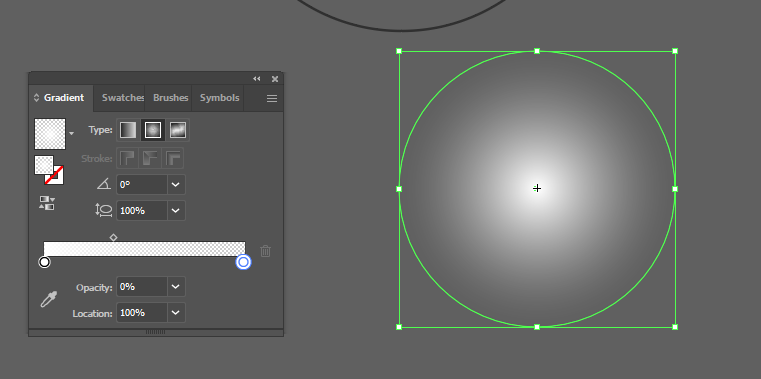Click the Opacity label
Screen dimensions: 761x379
click(94, 287)
